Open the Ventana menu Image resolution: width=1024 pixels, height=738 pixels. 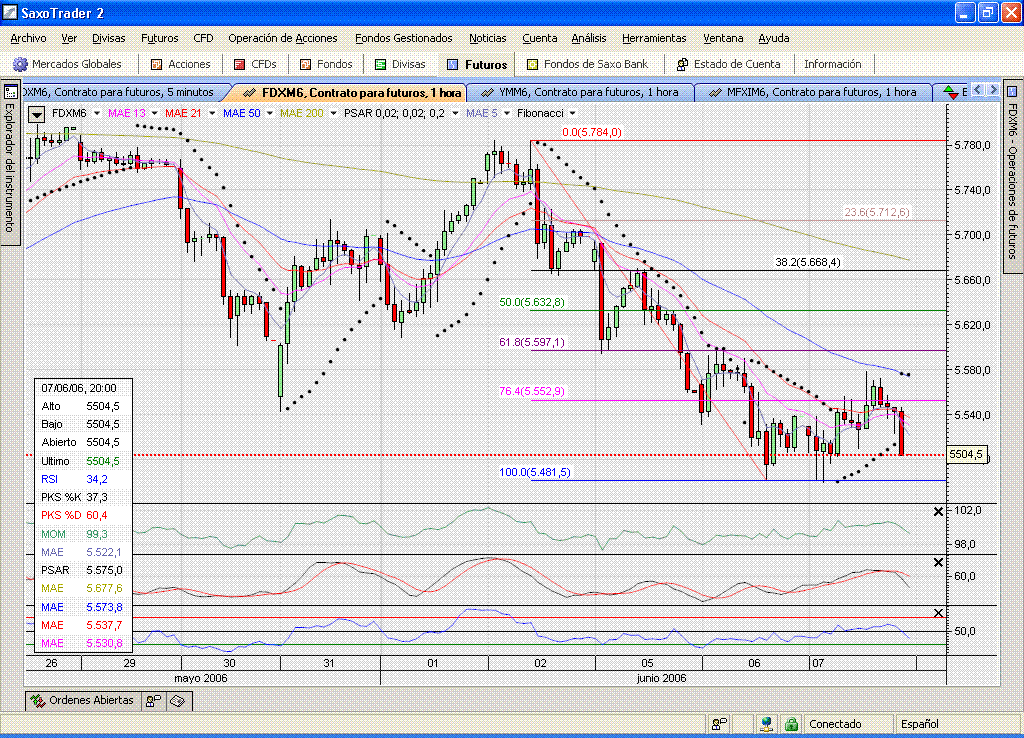[723, 38]
